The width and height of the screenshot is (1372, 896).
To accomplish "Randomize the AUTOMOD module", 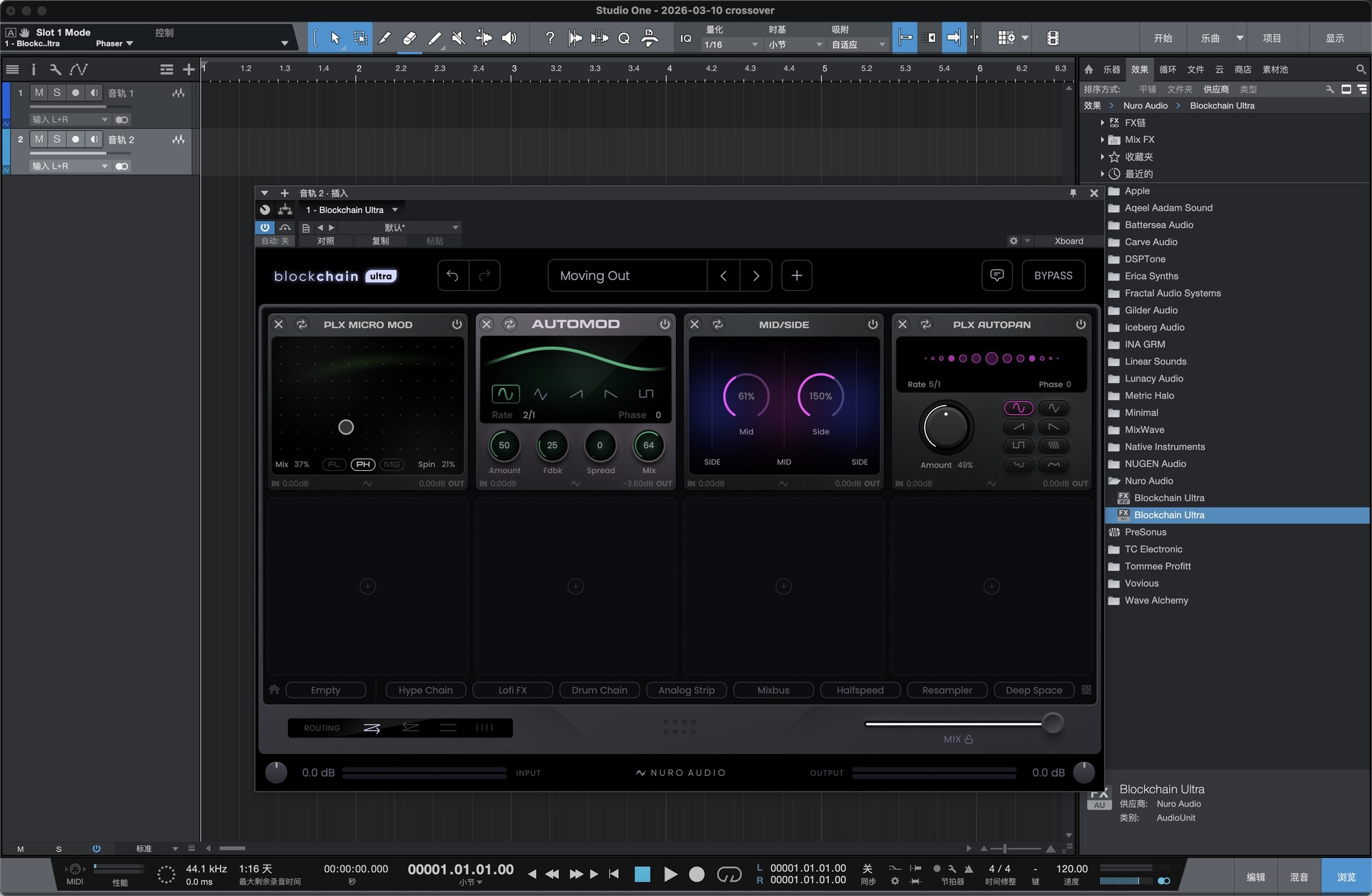I will (x=509, y=324).
